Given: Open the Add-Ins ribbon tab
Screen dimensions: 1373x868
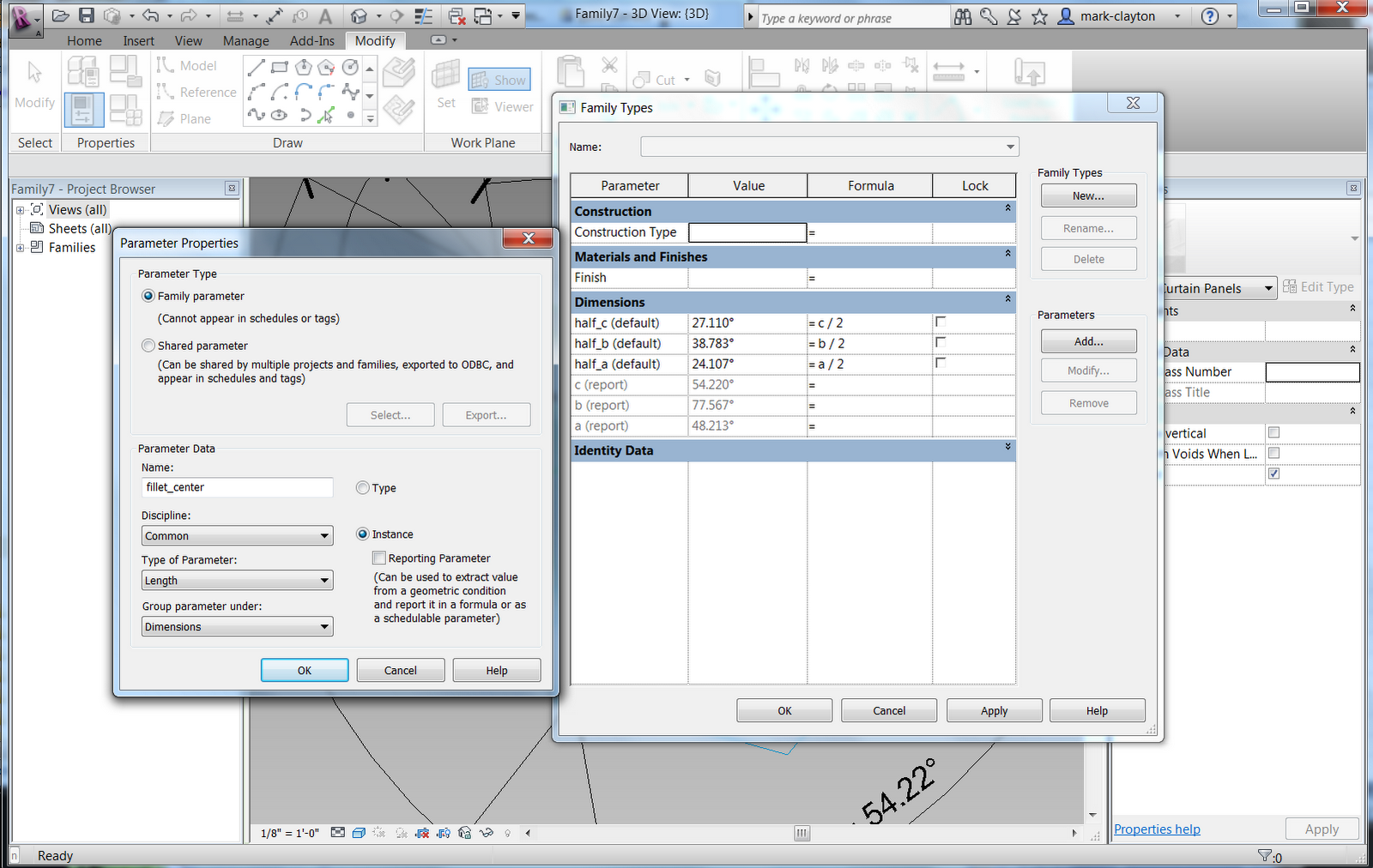Looking at the screenshot, I should 311,41.
